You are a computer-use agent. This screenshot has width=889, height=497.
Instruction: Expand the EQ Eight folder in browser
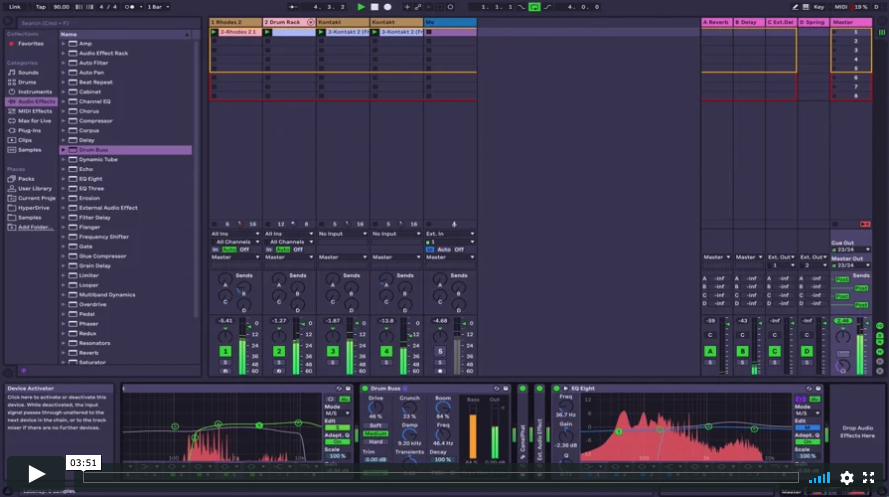point(63,179)
